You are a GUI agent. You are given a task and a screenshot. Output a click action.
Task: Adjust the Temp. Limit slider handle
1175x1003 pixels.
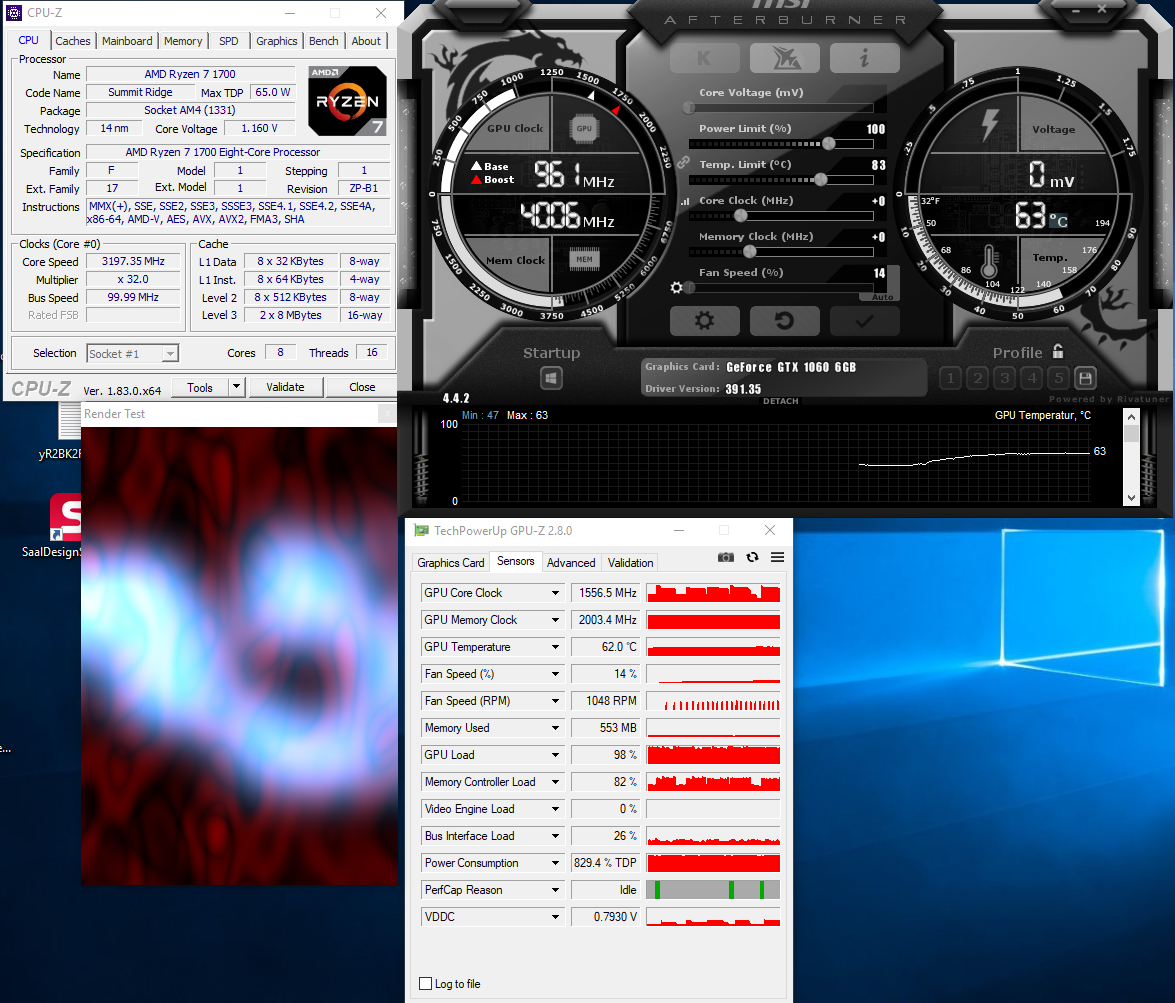click(x=821, y=179)
